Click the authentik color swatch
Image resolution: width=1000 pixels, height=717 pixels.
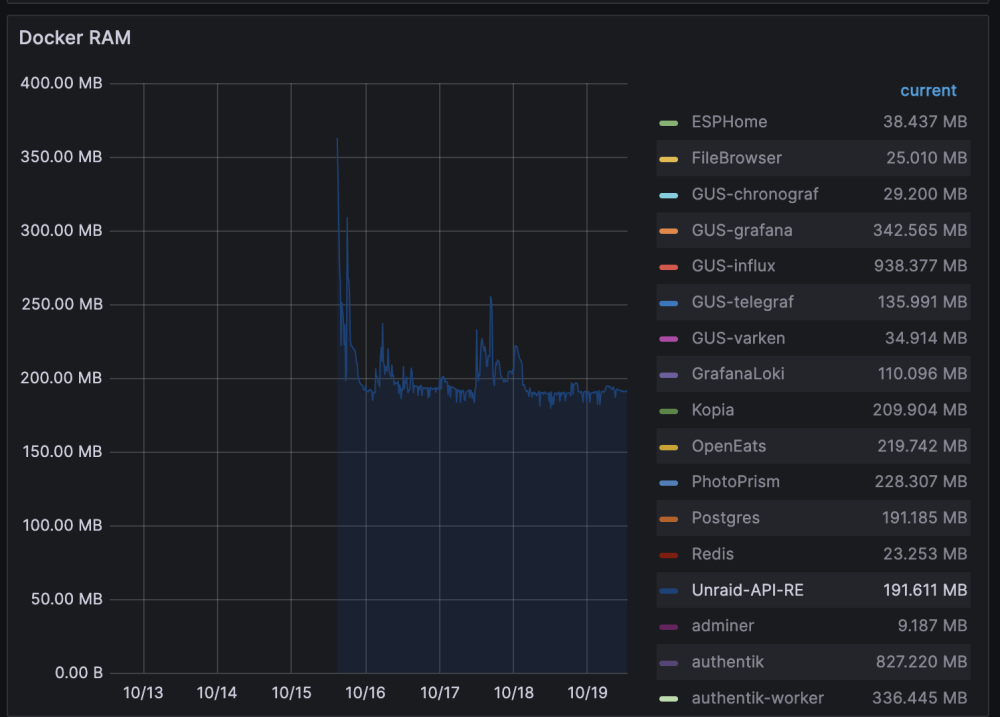668,663
